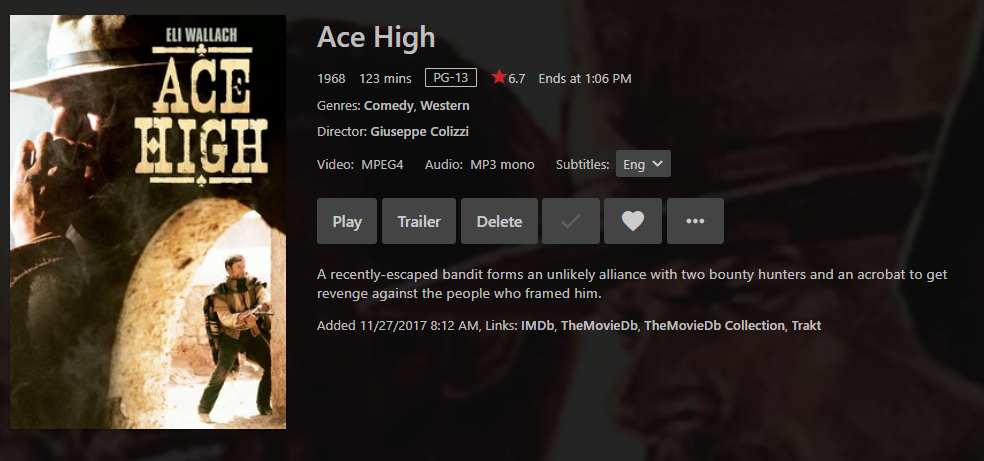
Task: Open the Trakt link
Action: (x=806, y=326)
